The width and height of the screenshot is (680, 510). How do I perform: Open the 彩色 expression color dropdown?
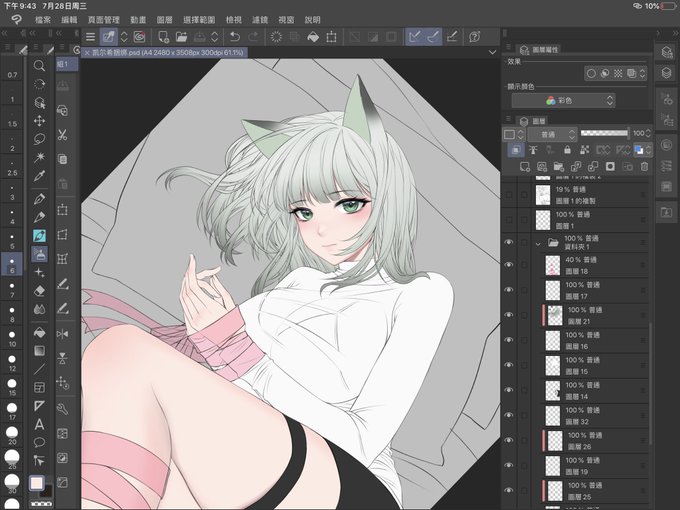click(563, 101)
